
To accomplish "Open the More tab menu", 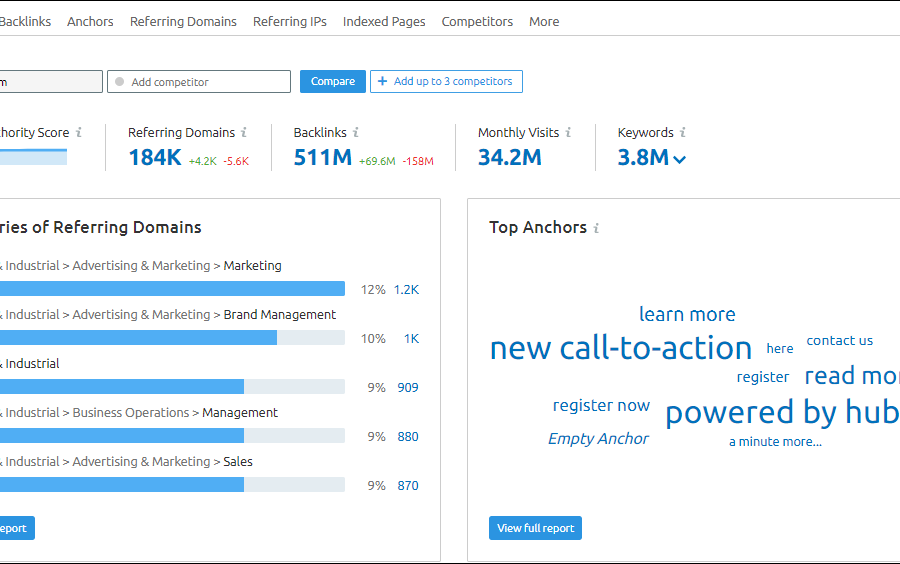I will (x=544, y=21).
